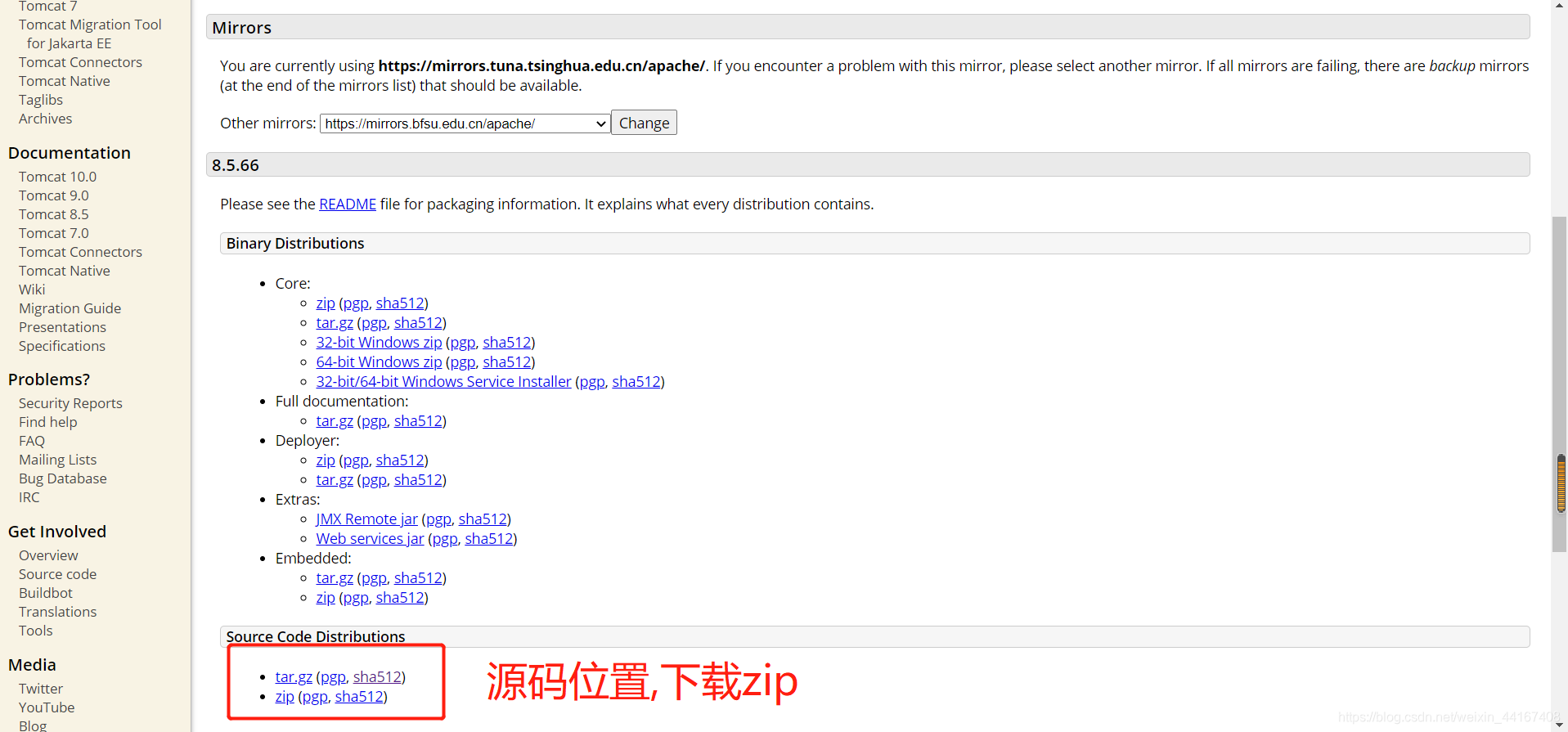Open sha512 checksum for Core zip
1568x732 pixels.
(x=400, y=303)
